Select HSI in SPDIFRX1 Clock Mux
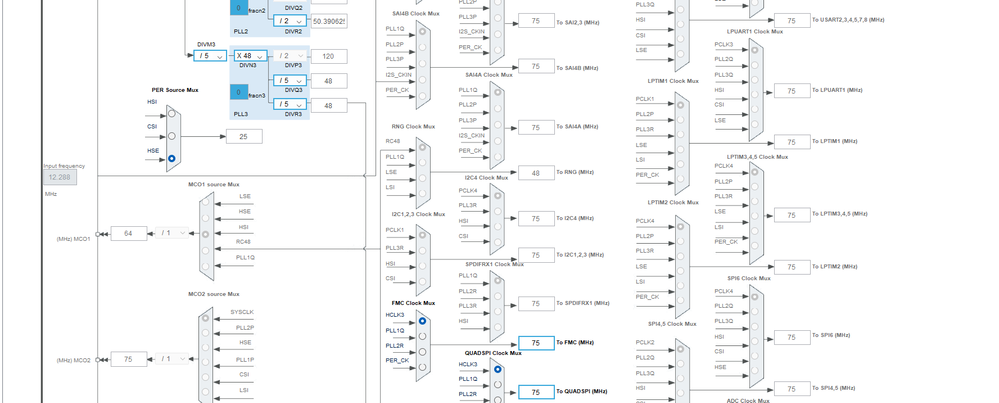 tap(498, 327)
